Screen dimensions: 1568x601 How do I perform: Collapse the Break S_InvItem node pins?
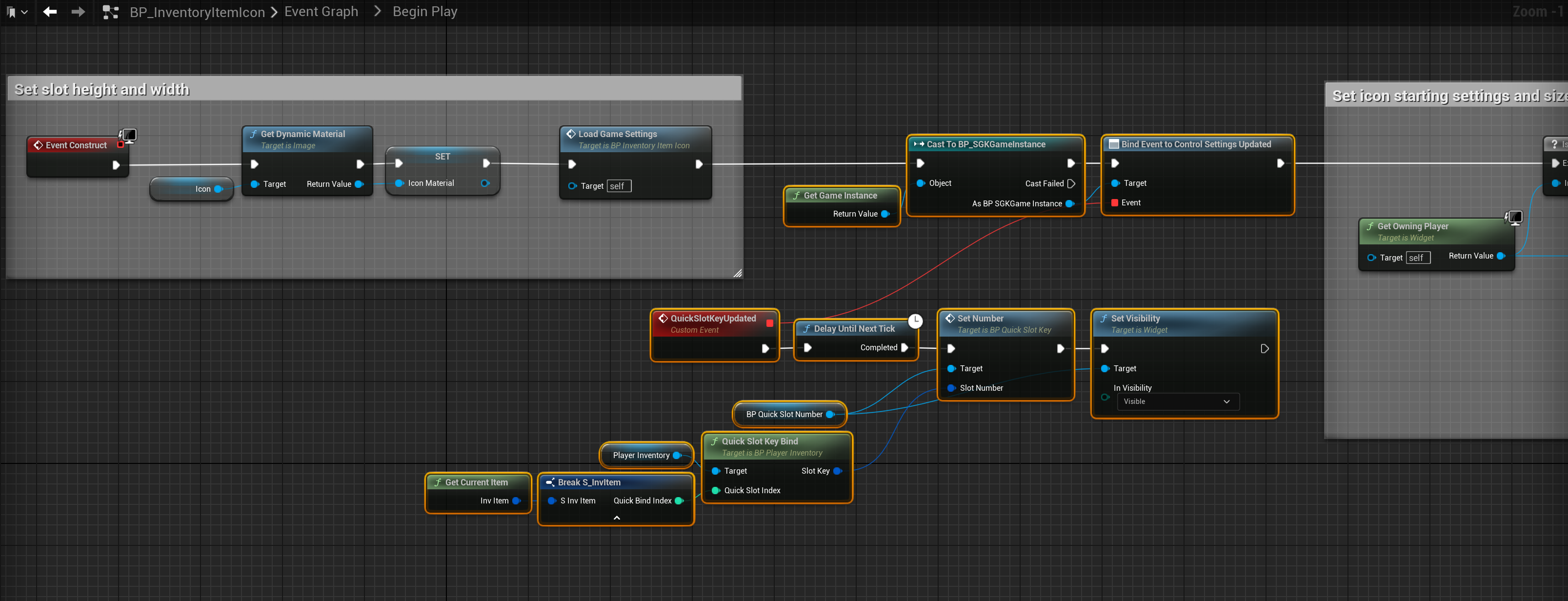click(616, 518)
